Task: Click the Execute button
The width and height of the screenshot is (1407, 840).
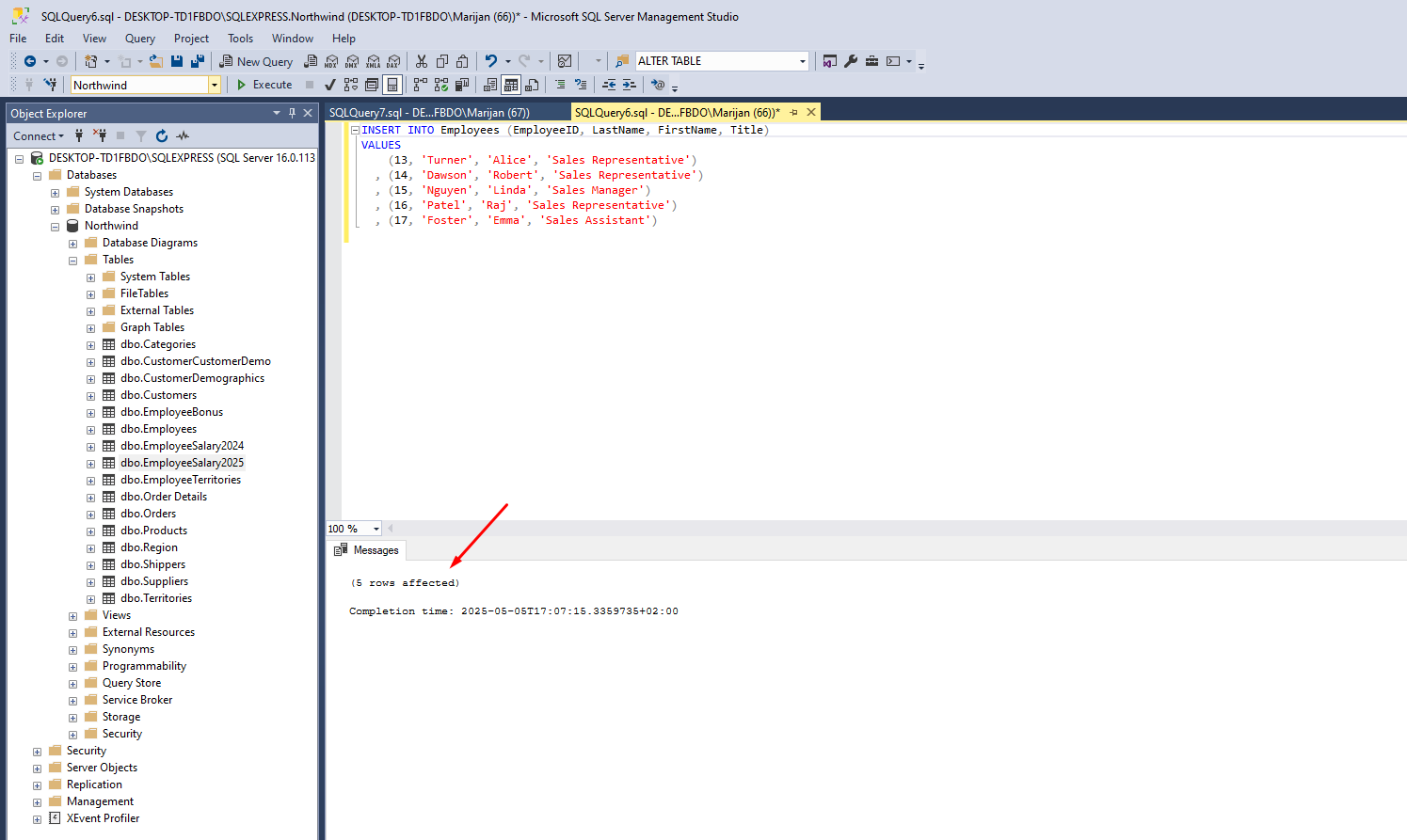Action: point(264,85)
